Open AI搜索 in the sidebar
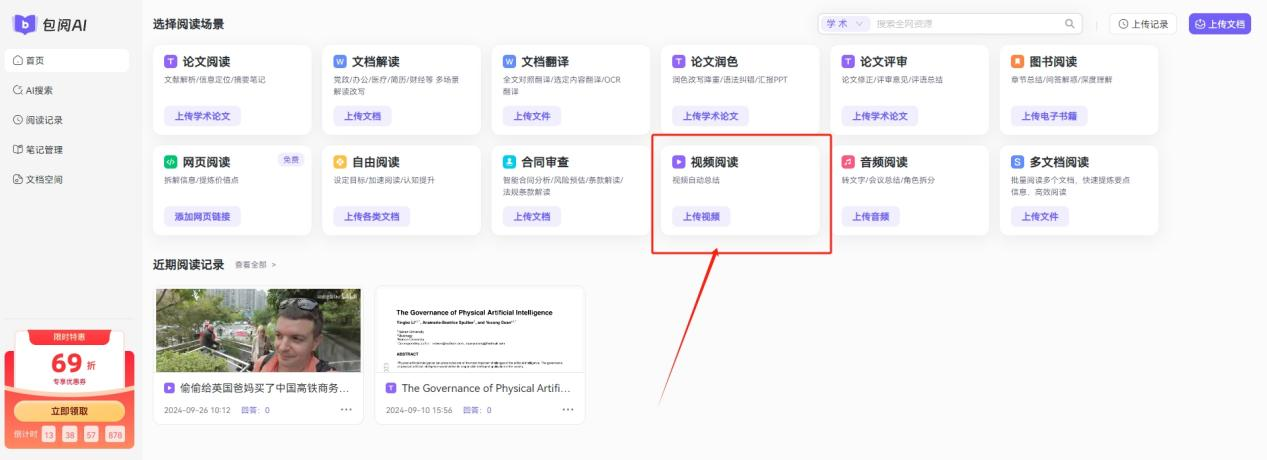1267x460 pixels. 66,90
